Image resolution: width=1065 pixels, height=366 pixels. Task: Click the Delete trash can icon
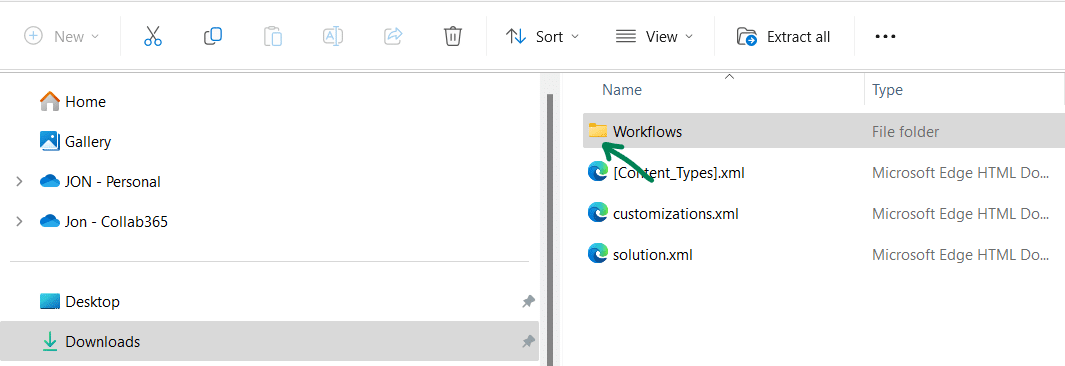tap(453, 36)
